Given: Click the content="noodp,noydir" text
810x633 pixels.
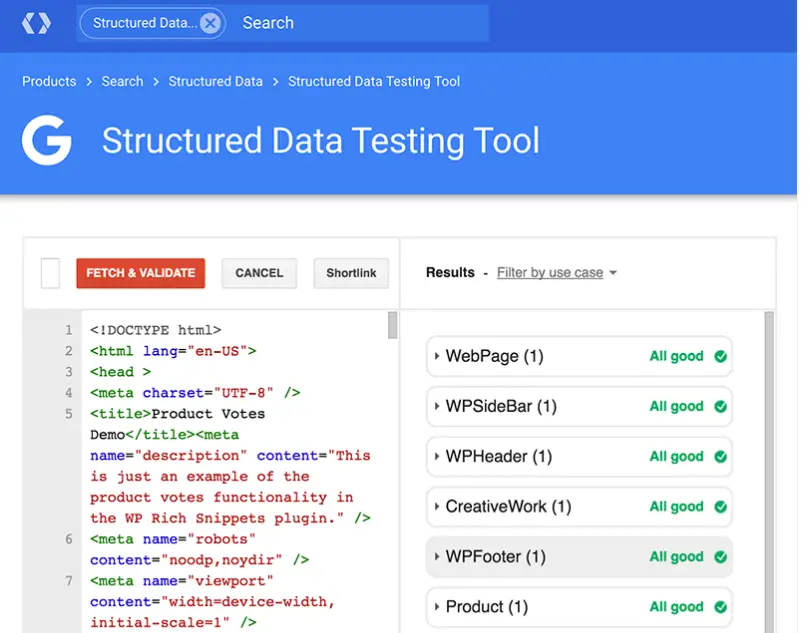Looking at the screenshot, I should 186,560.
